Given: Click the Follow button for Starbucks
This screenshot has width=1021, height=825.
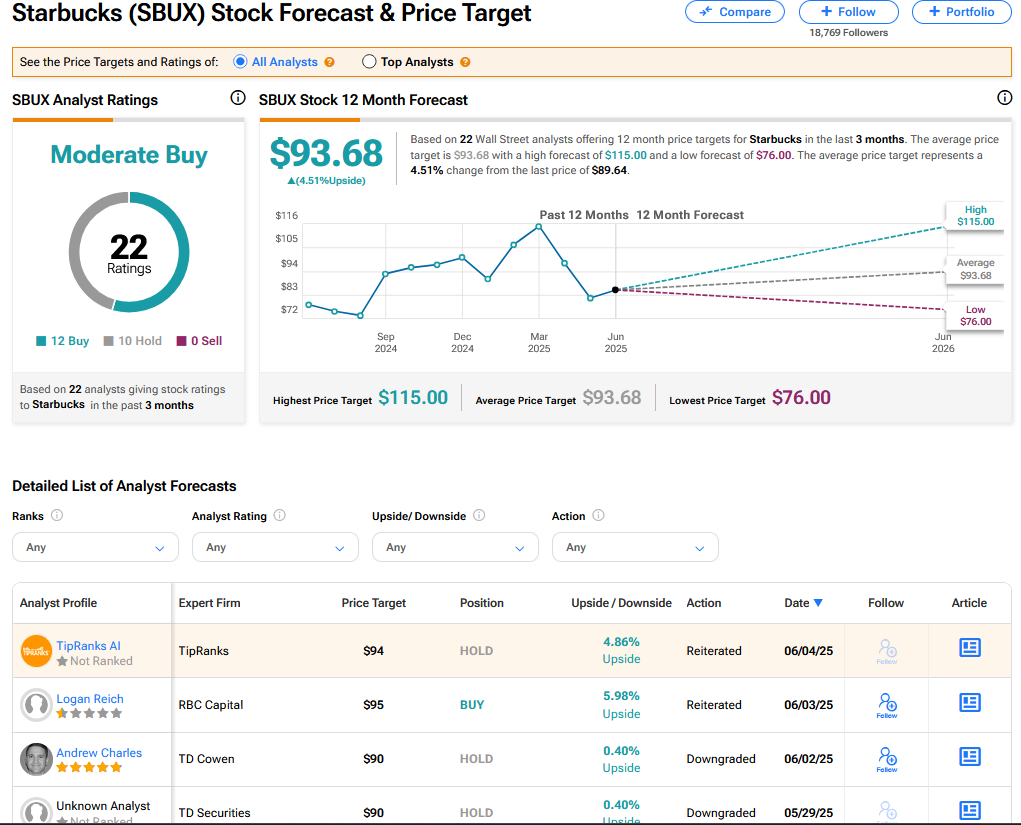Looking at the screenshot, I should click(x=848, y=12).
